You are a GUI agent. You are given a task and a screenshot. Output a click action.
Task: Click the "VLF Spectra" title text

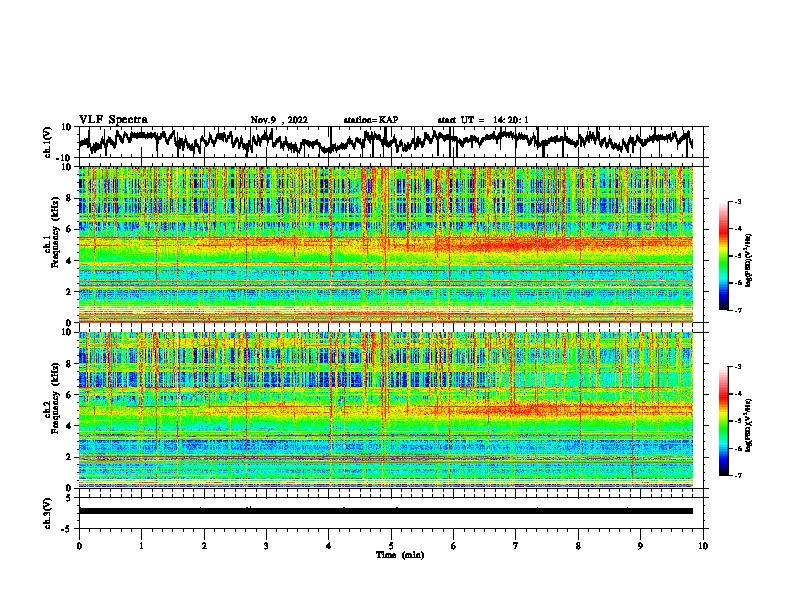(113, 120)
